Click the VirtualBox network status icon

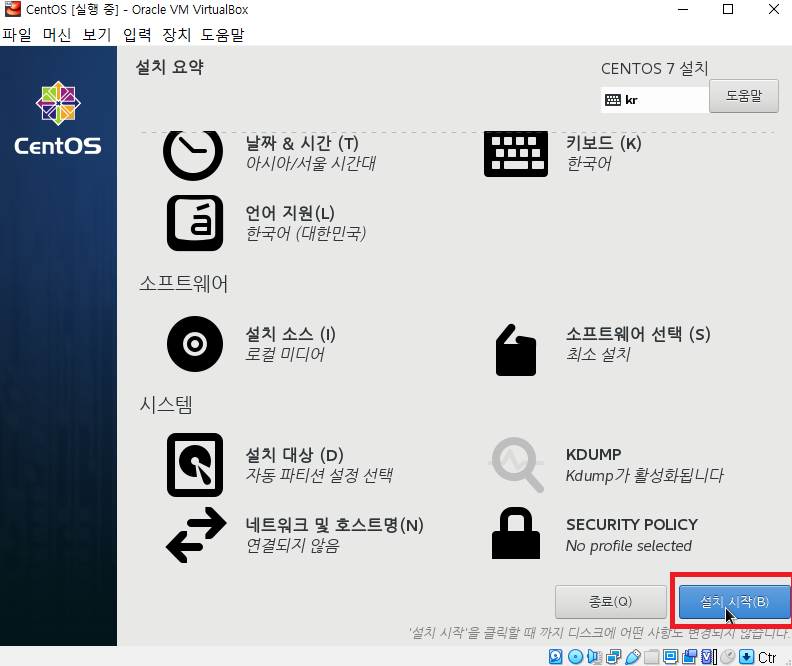pyautogui.click(x=614, y=656)
